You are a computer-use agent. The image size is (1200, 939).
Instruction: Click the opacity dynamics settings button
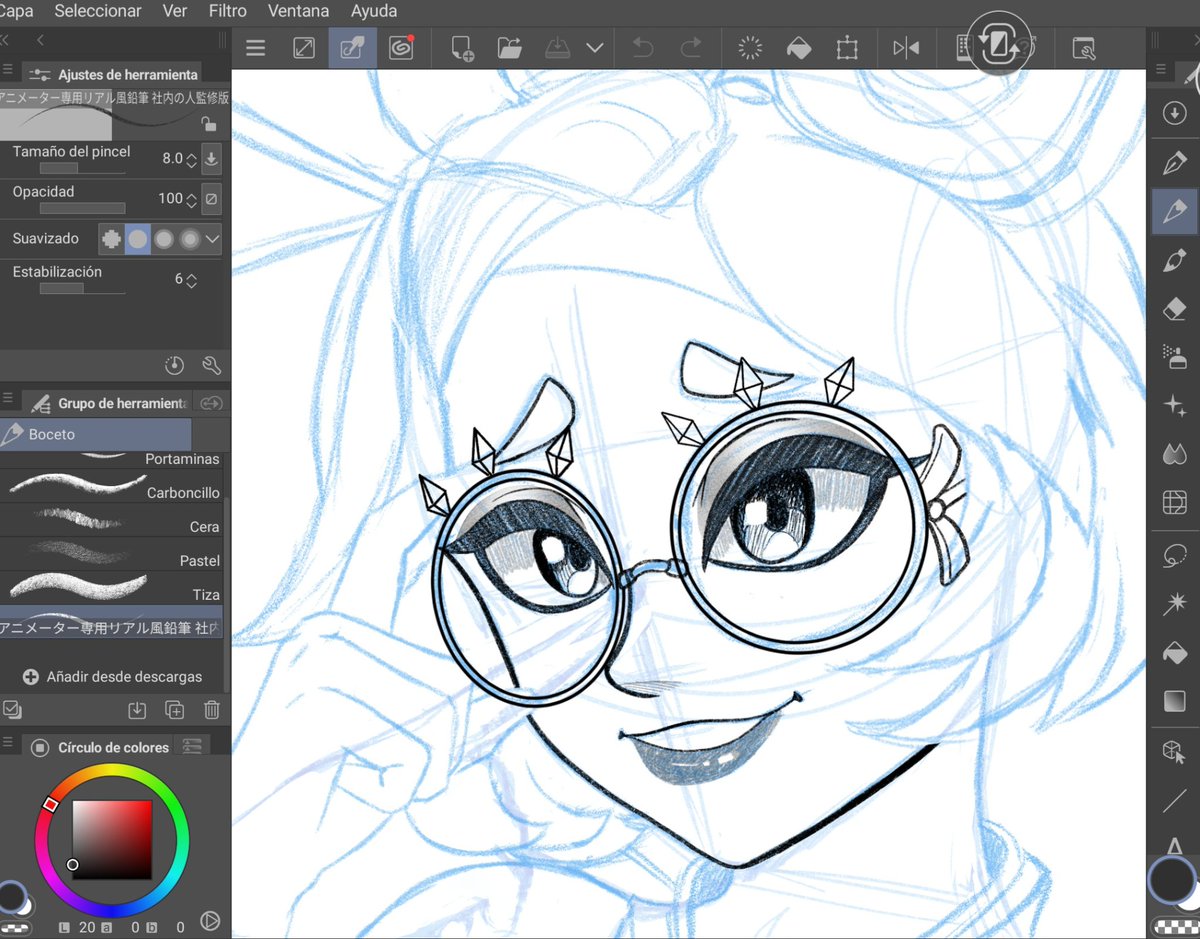(211, 199)
